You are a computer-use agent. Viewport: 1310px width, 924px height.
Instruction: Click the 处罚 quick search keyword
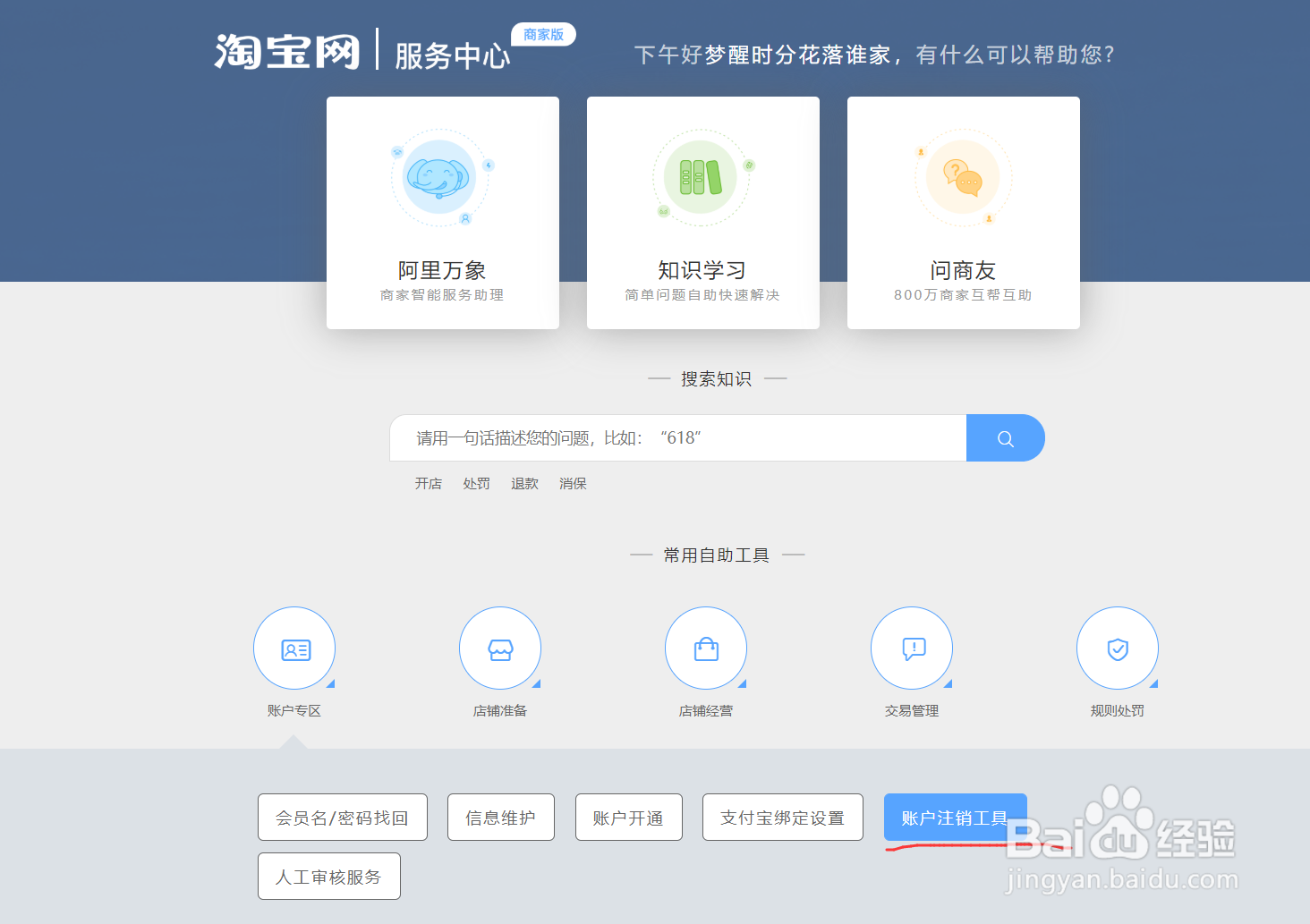pos(477,484)
